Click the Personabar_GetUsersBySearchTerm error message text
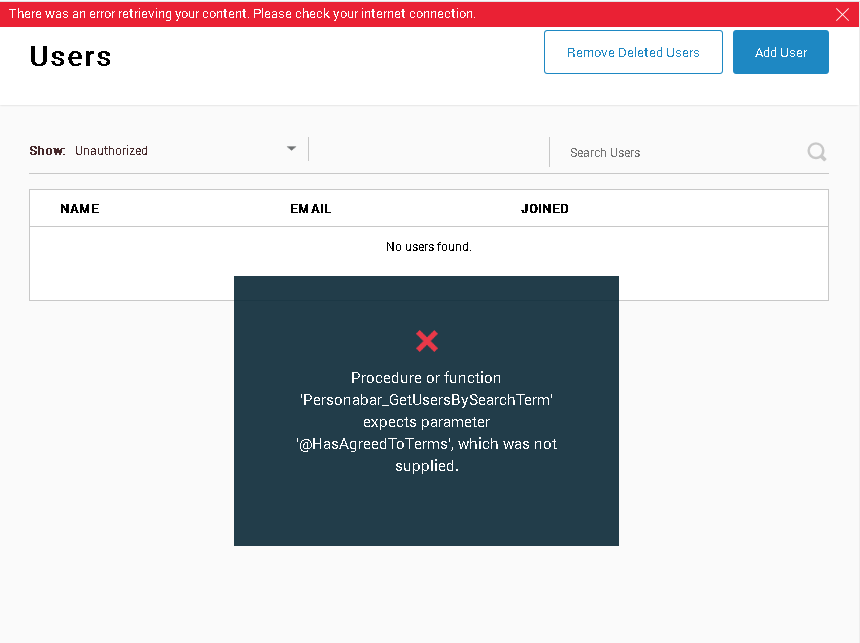 click(x=426, y=421)
